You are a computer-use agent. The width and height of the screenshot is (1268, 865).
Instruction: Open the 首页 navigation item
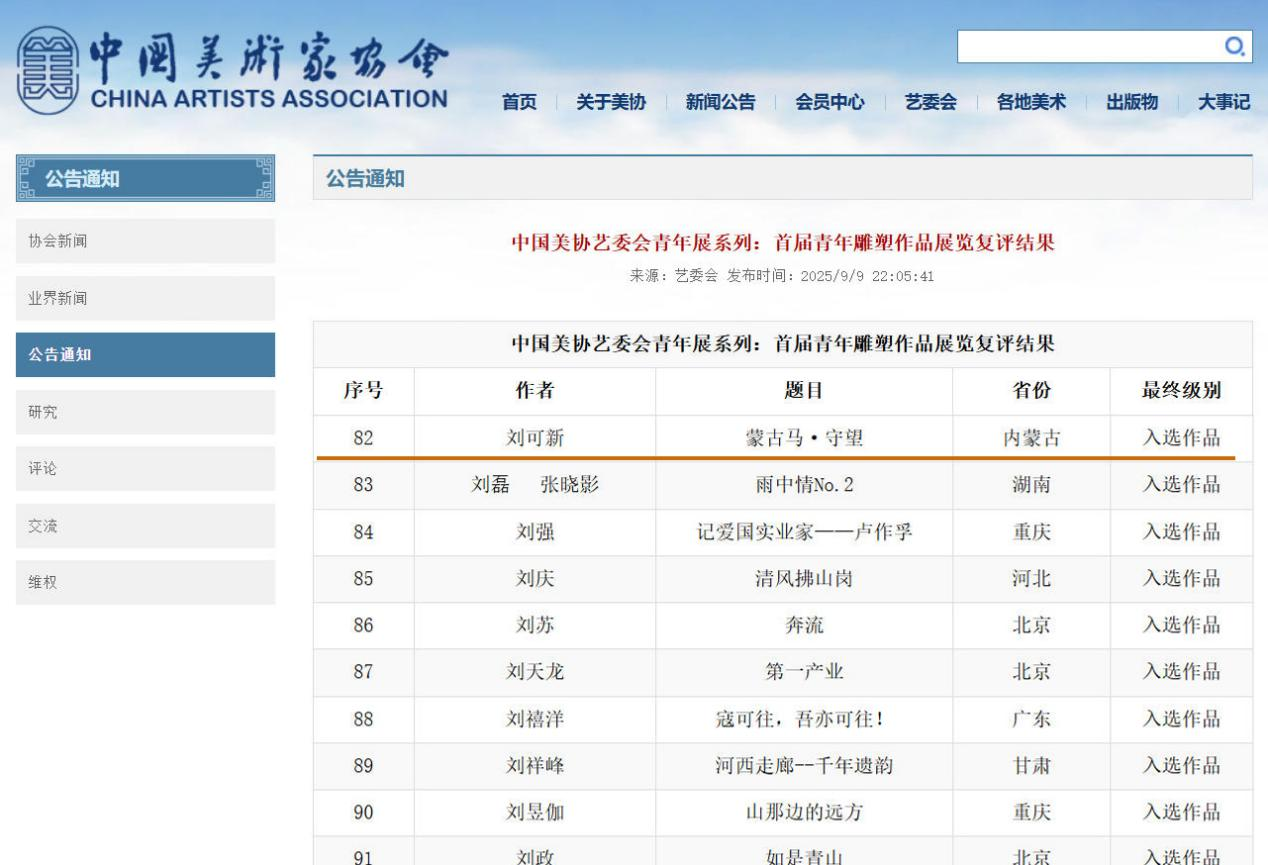tap(519, 102)
